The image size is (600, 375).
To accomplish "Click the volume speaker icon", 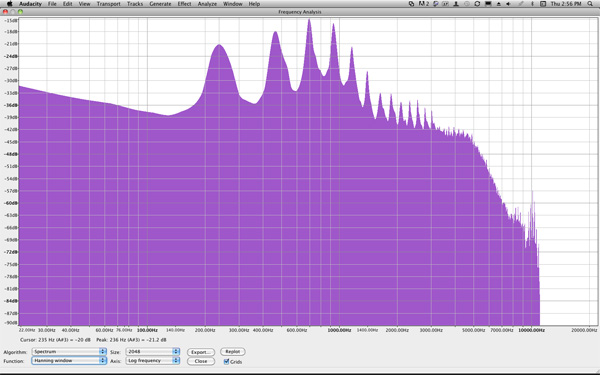I will pos(509,4).
